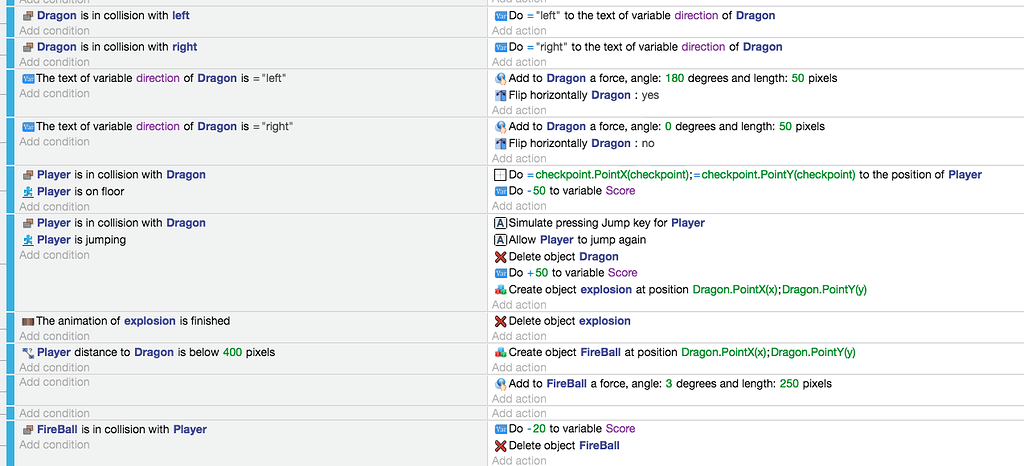Image resolution: width=1024 pixels, height=466 pixels.
Task: Select action text 'Flip horizontally Dragon : yes'
Action: click(584, 95)
